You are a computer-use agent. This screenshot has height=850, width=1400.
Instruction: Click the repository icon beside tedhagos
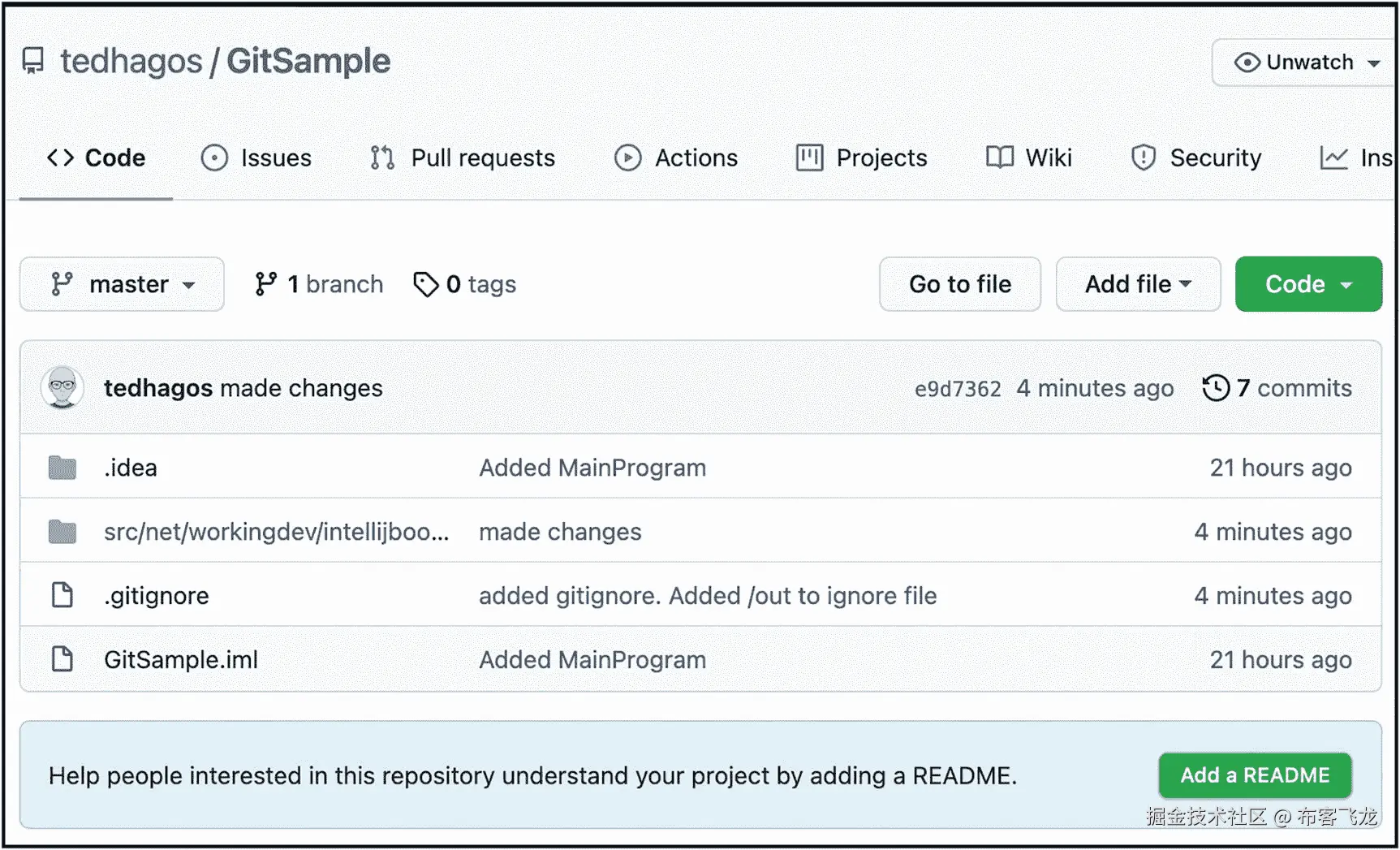(33, 61)
